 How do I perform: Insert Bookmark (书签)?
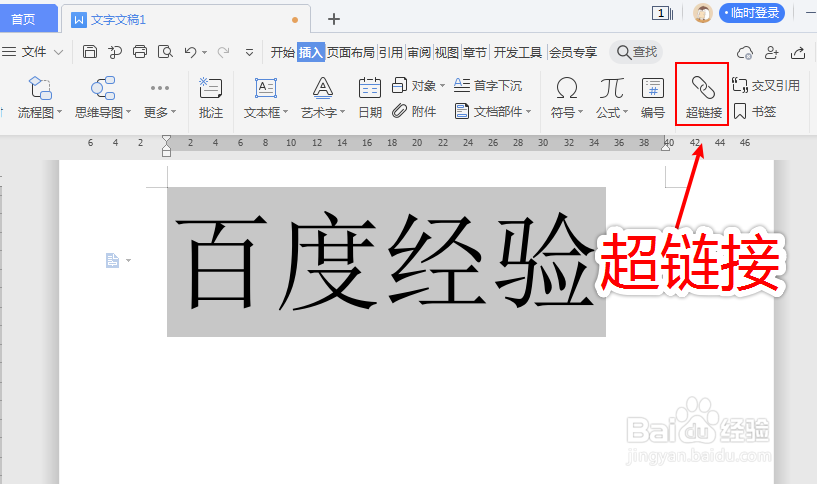755,111
